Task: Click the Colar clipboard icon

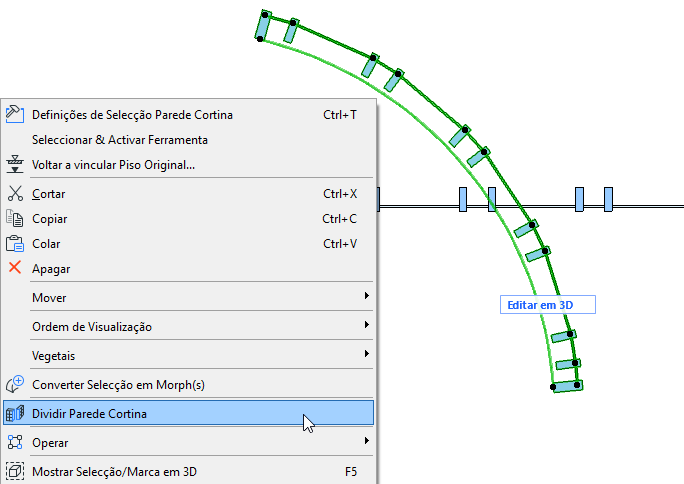Action: point(15,243)
